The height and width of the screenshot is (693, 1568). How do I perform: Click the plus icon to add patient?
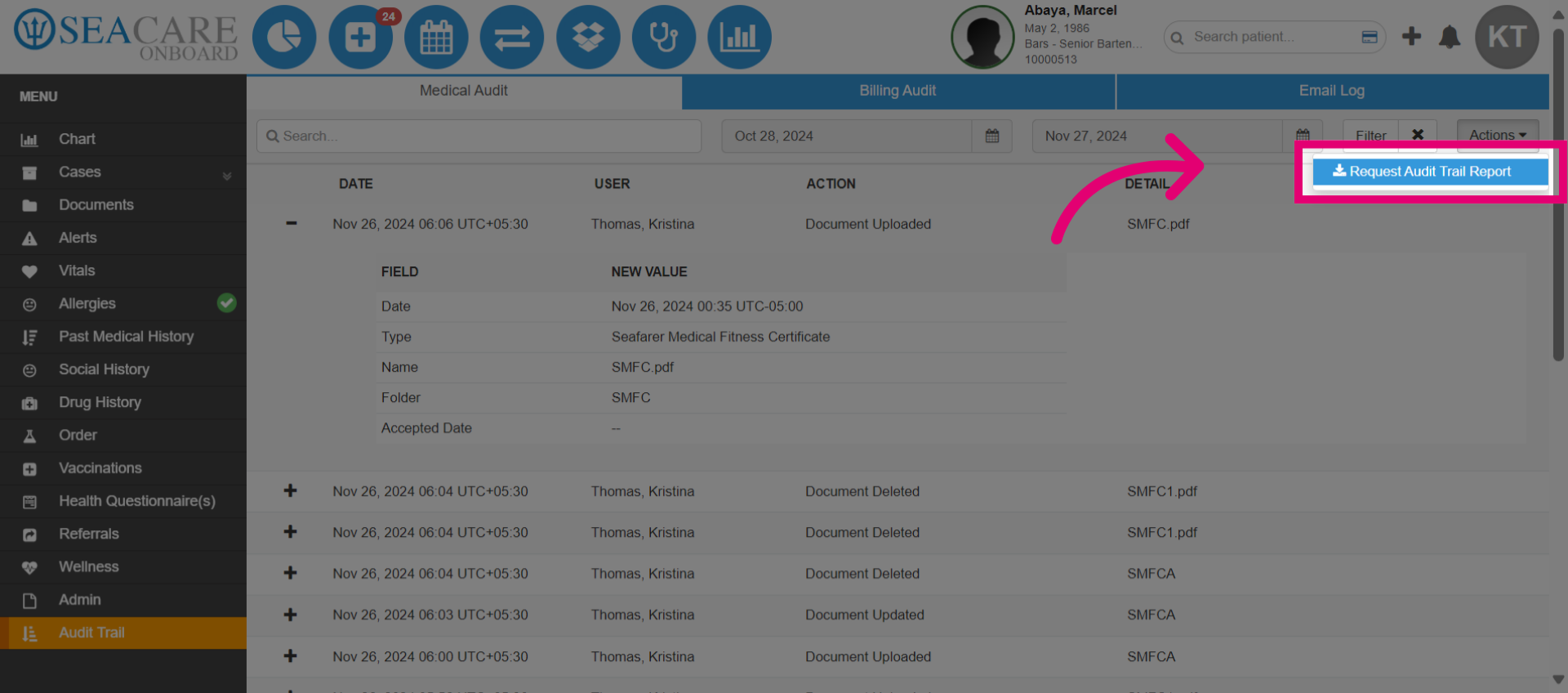click(1411, 36)
